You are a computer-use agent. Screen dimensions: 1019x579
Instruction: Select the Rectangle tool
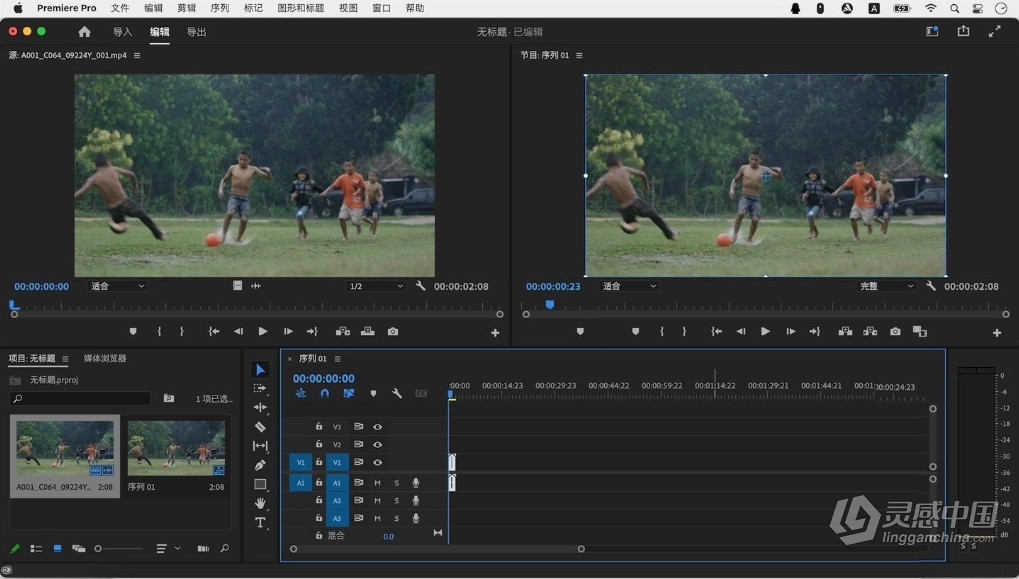point(260,484)
